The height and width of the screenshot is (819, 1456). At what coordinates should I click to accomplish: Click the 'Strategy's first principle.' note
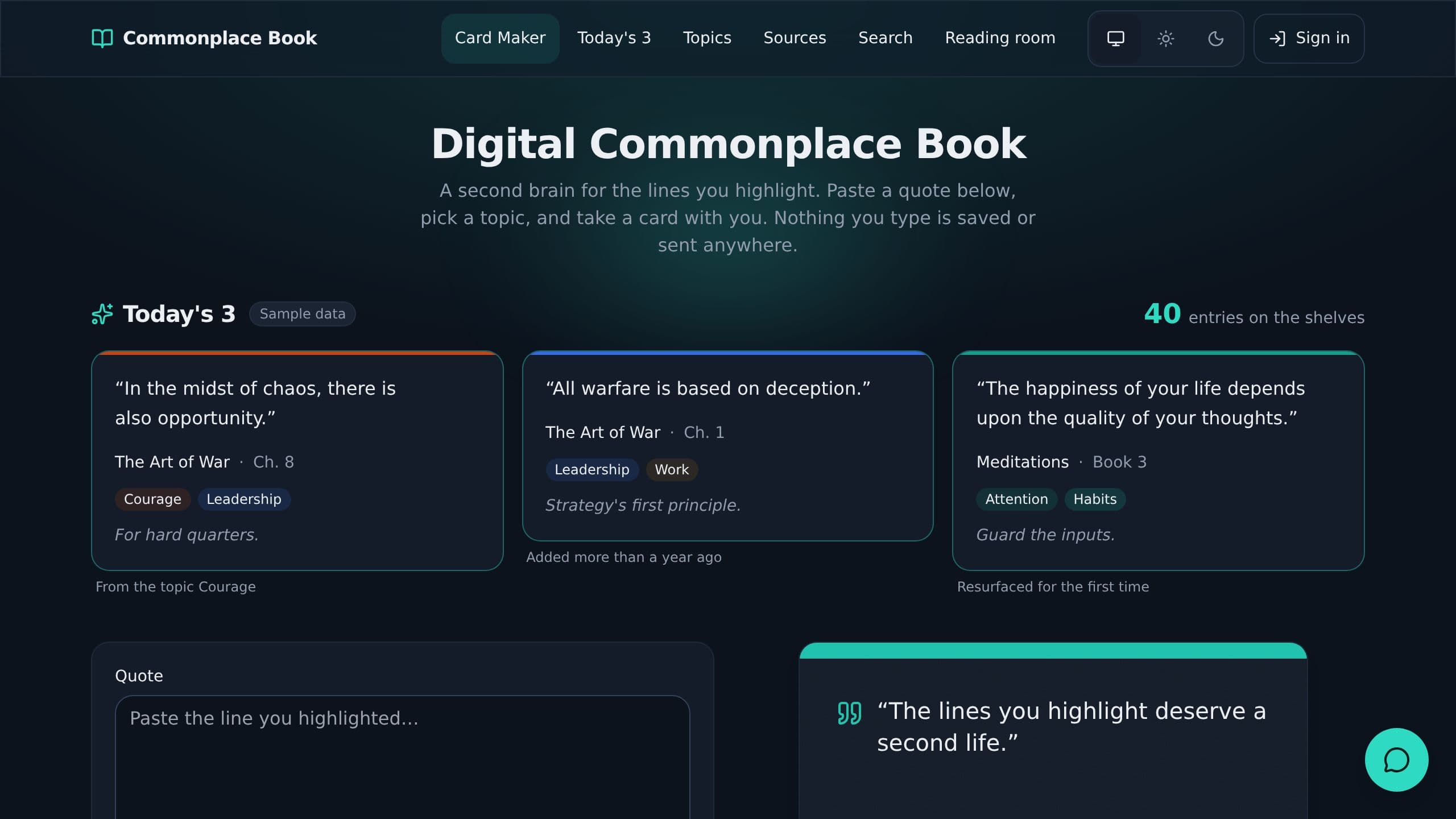[643, 505]
